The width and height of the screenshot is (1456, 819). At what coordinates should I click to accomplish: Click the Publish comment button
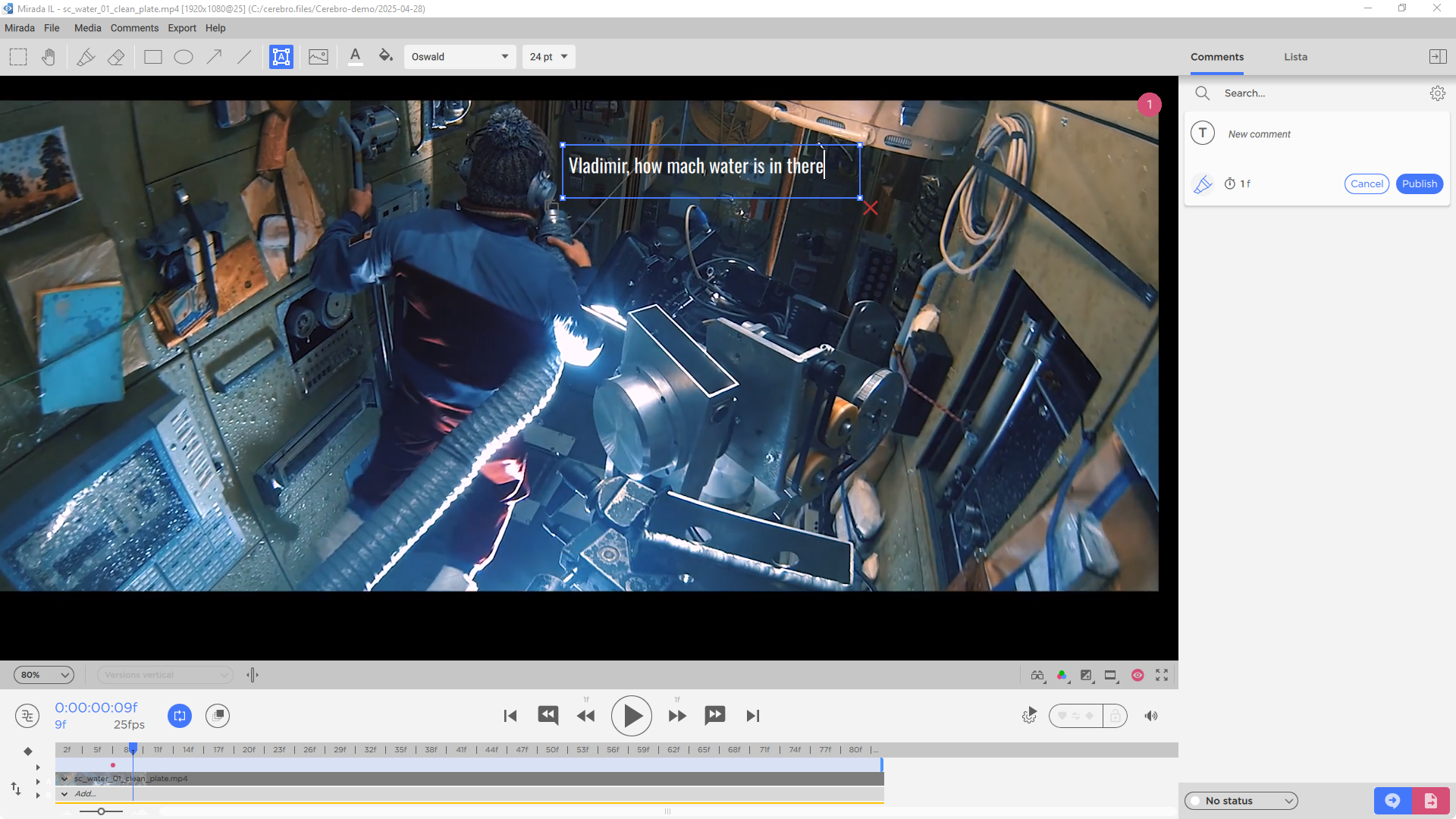(x=1419, y=184)
